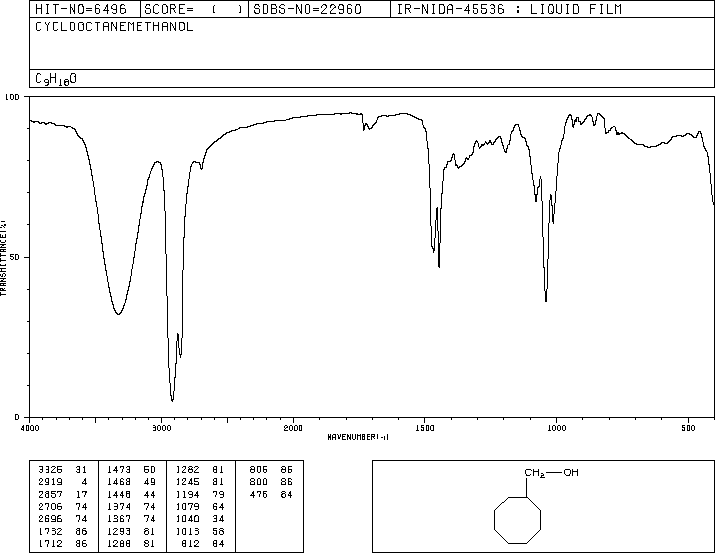Click the 500 wavenumber axis label
This screenshot has width=715, height=553.
point(688,428)
